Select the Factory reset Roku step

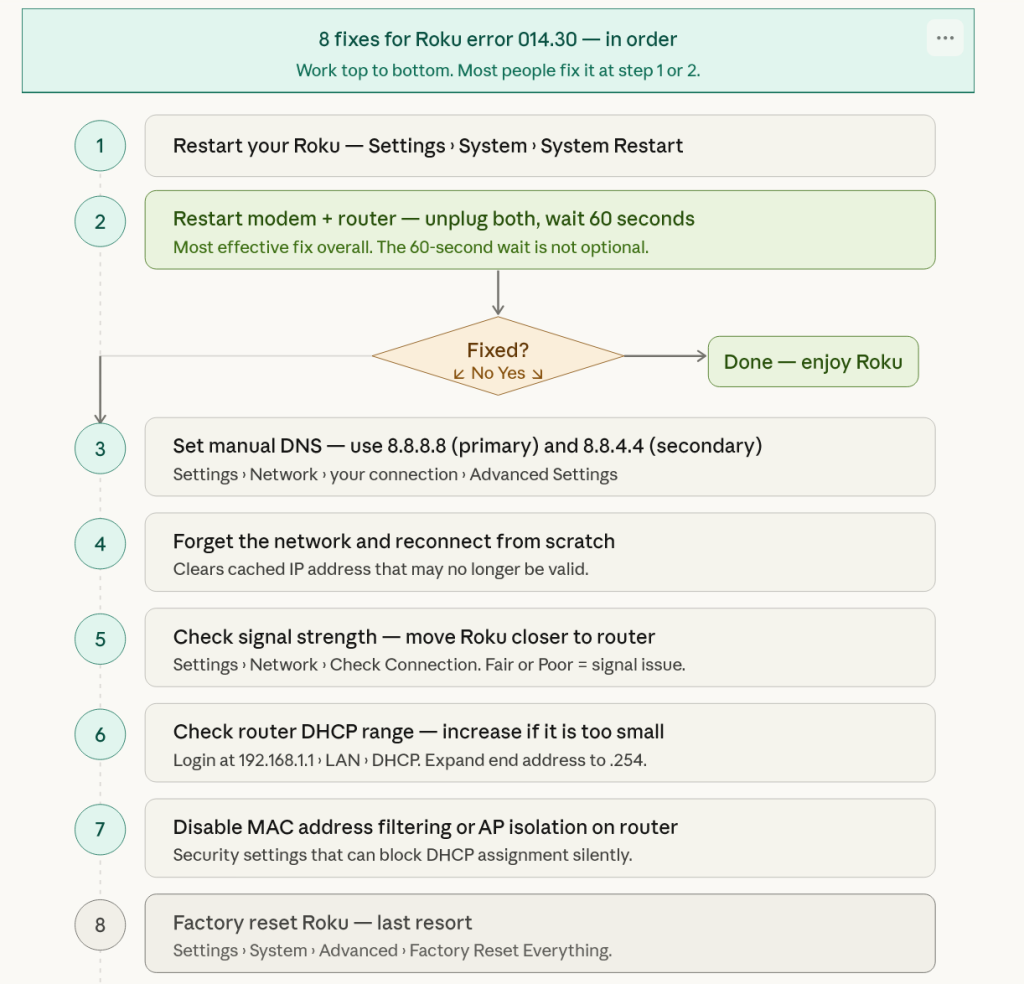[540, 933]
